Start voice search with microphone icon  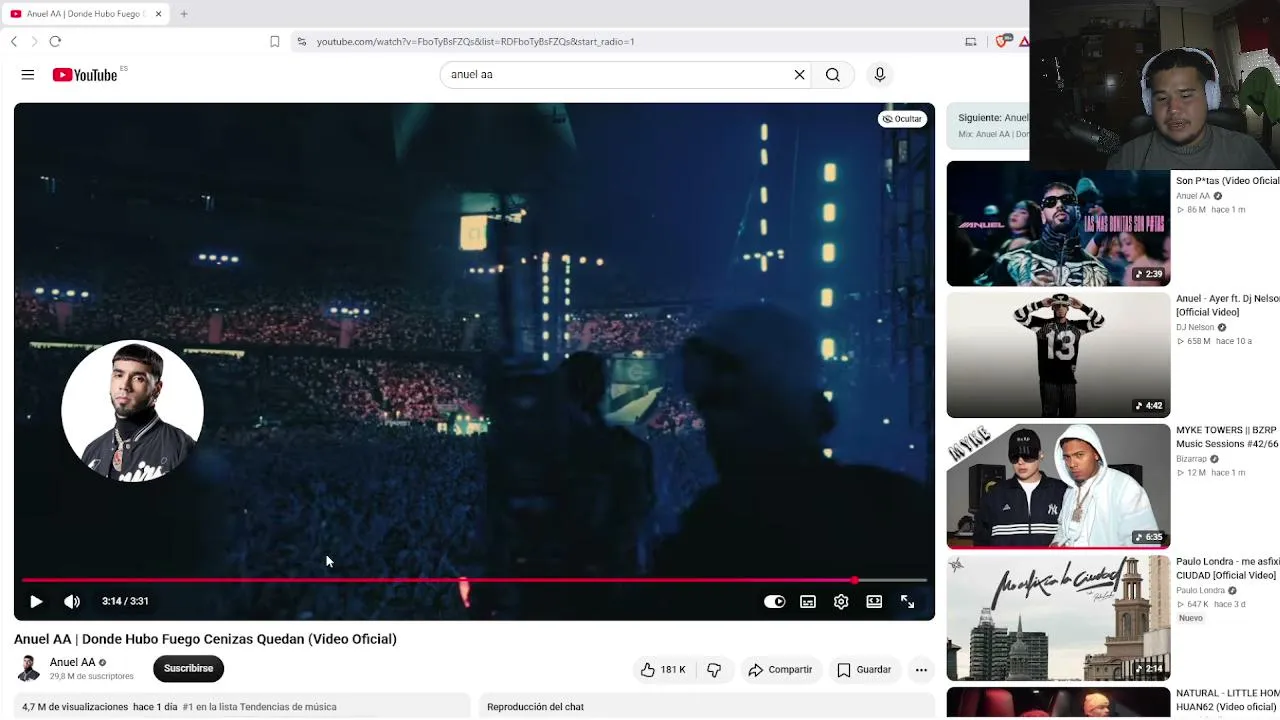880,75
